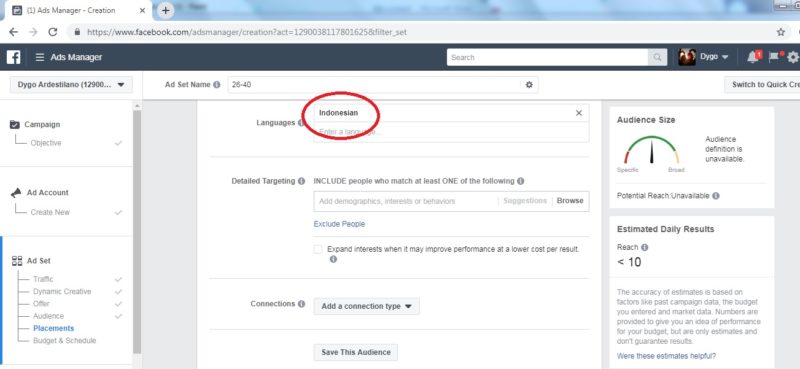Click info icon next to Potential Reach
This screenshot has height=369, width=800.
coord(716,196)
